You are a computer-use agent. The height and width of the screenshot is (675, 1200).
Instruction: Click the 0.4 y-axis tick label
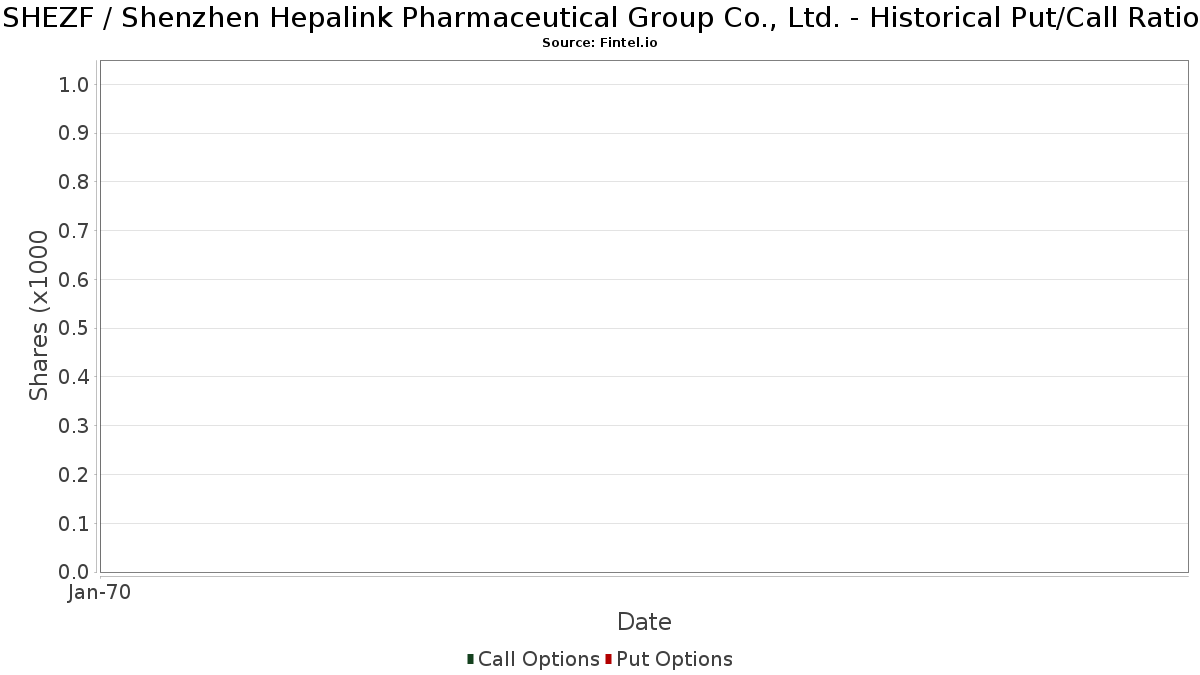[x=75, y=377]
